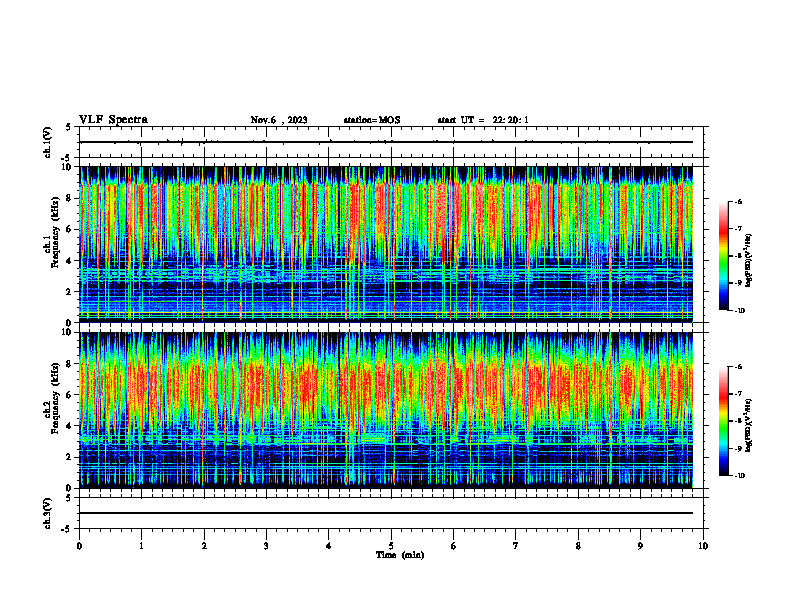Click time axis tick label "8"
Viewport: 792px width, 612px height.
(578, 546)
